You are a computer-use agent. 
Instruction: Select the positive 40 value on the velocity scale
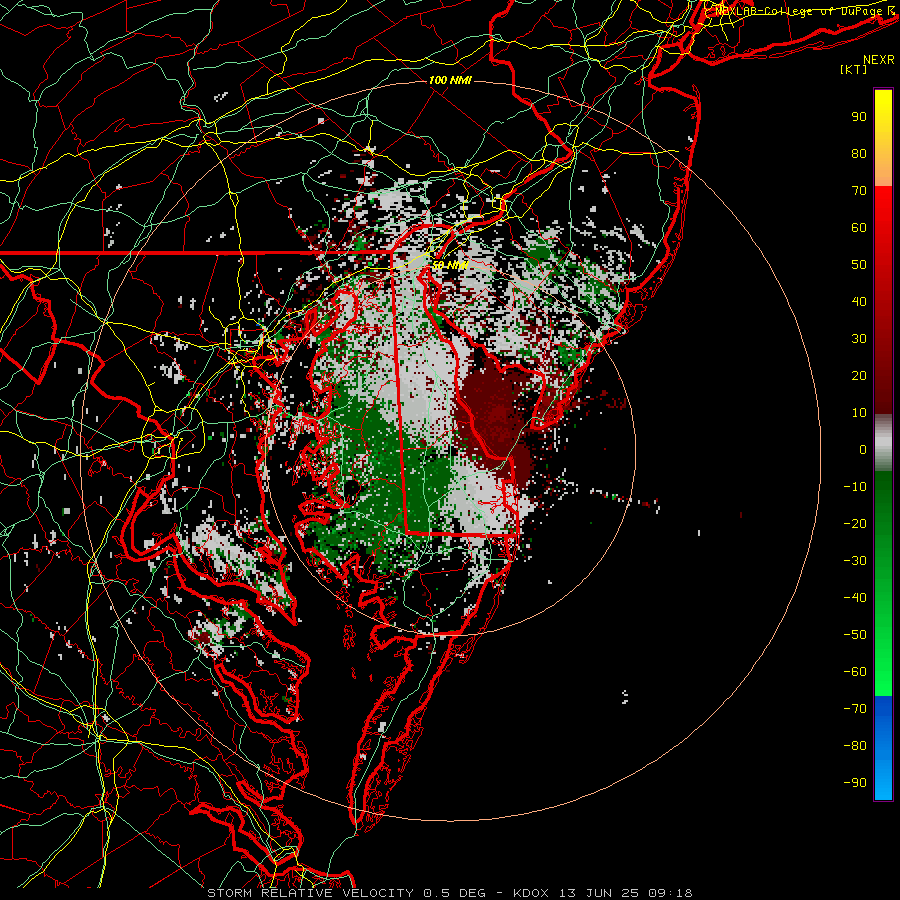[x=859, y=301]
